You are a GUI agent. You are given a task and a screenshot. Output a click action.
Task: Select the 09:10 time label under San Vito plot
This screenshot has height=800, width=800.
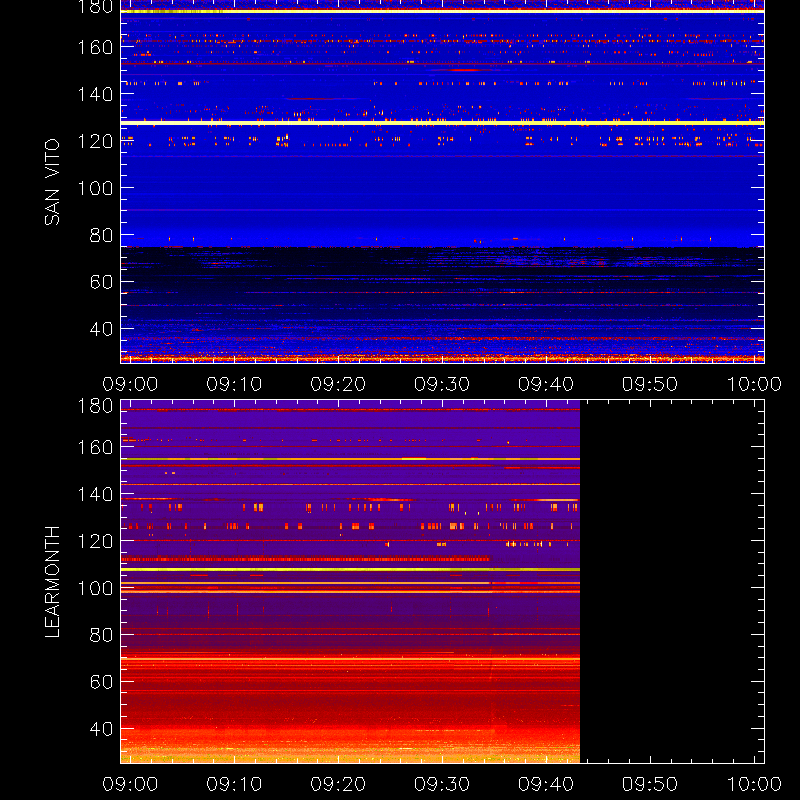234,384
